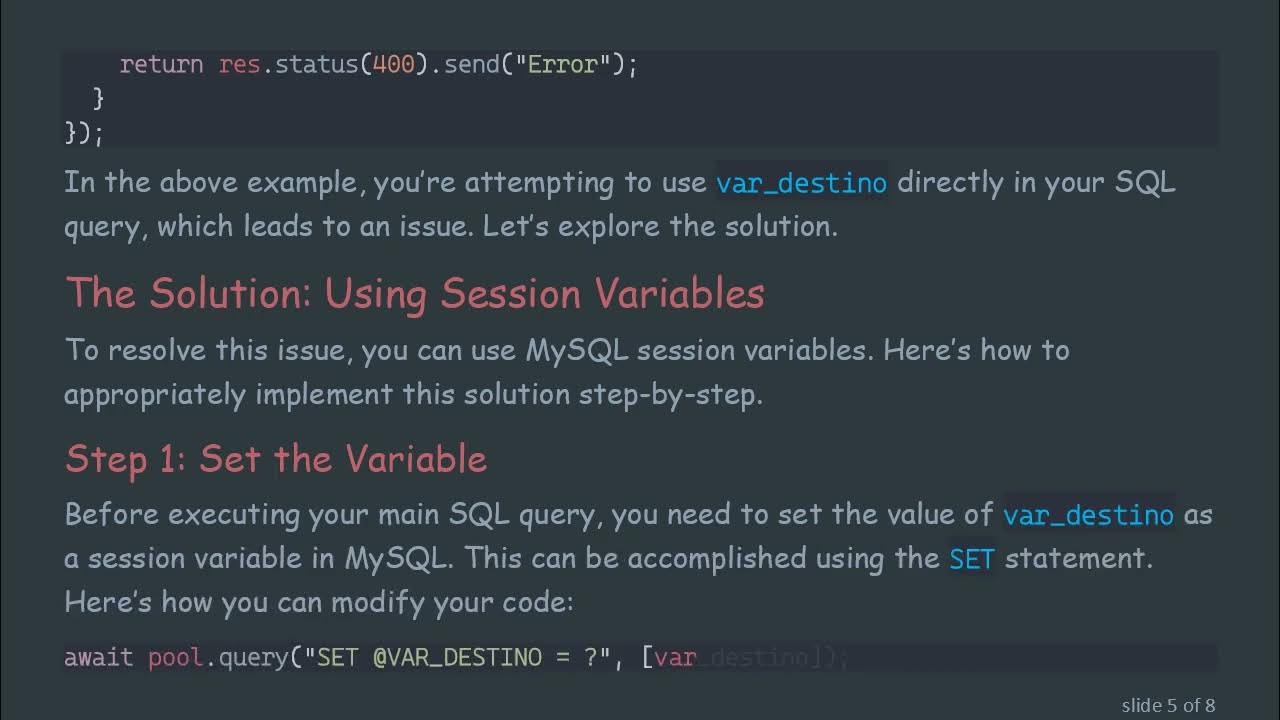
Task: Click the blue var_destino before "directly in your SQL"
Action: [801, 183]
